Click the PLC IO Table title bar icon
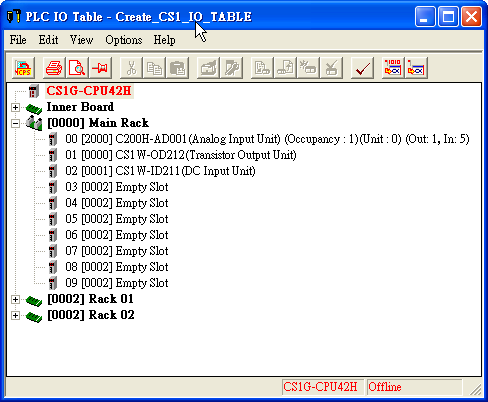The image size is (488, 402). (x=14, y=16)
